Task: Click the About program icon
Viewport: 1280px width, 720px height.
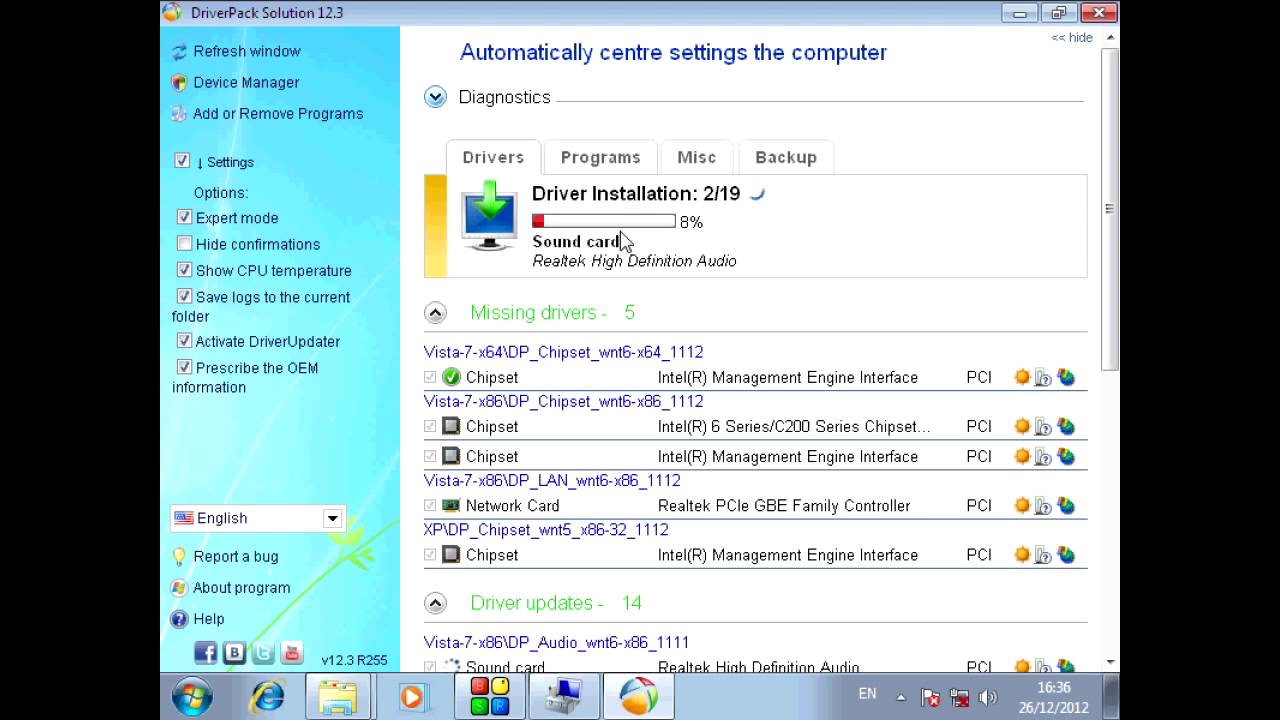Action: pyautogui.click(x=179, y=588)
